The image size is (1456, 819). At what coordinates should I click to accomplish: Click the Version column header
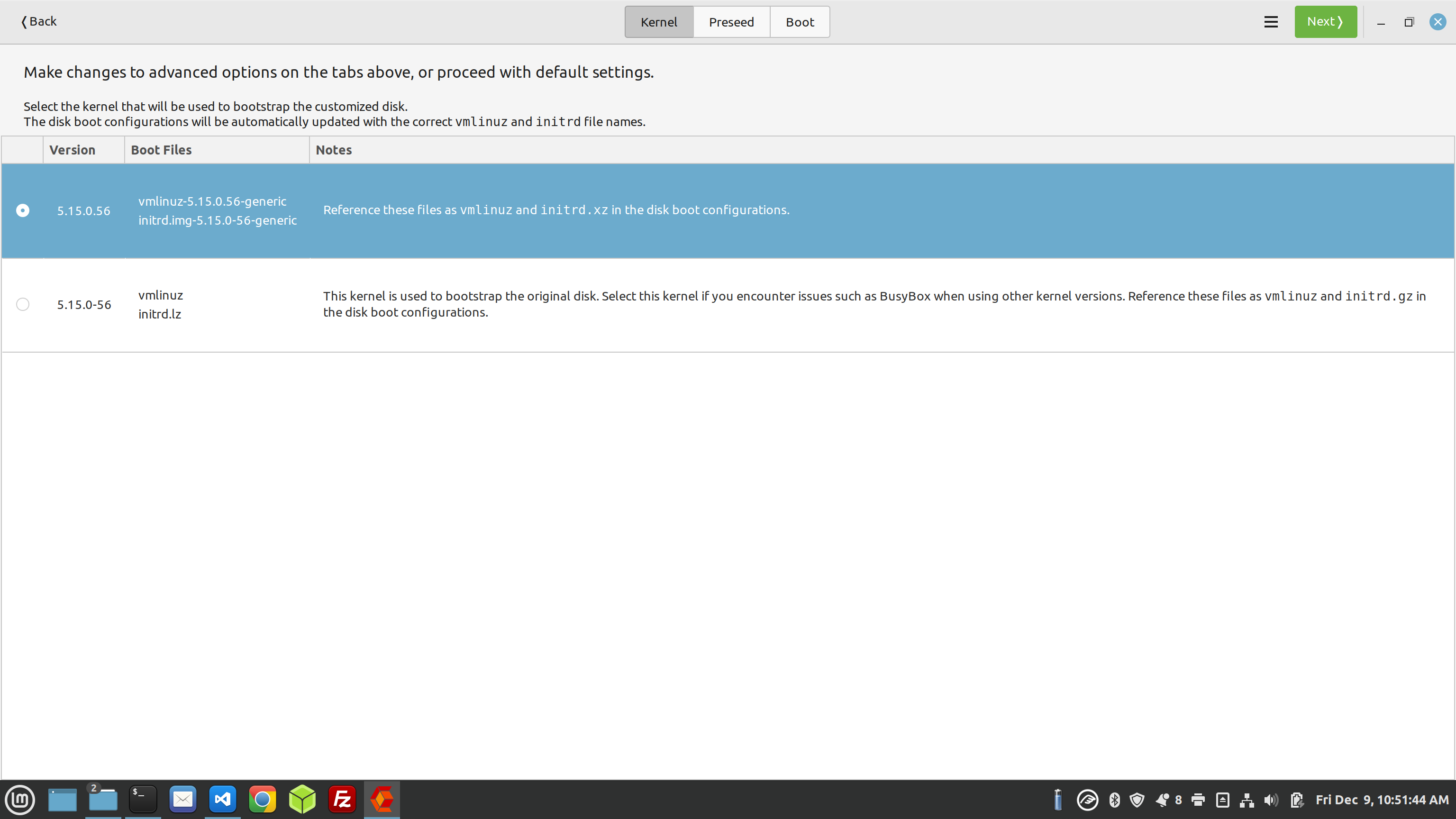72,150
